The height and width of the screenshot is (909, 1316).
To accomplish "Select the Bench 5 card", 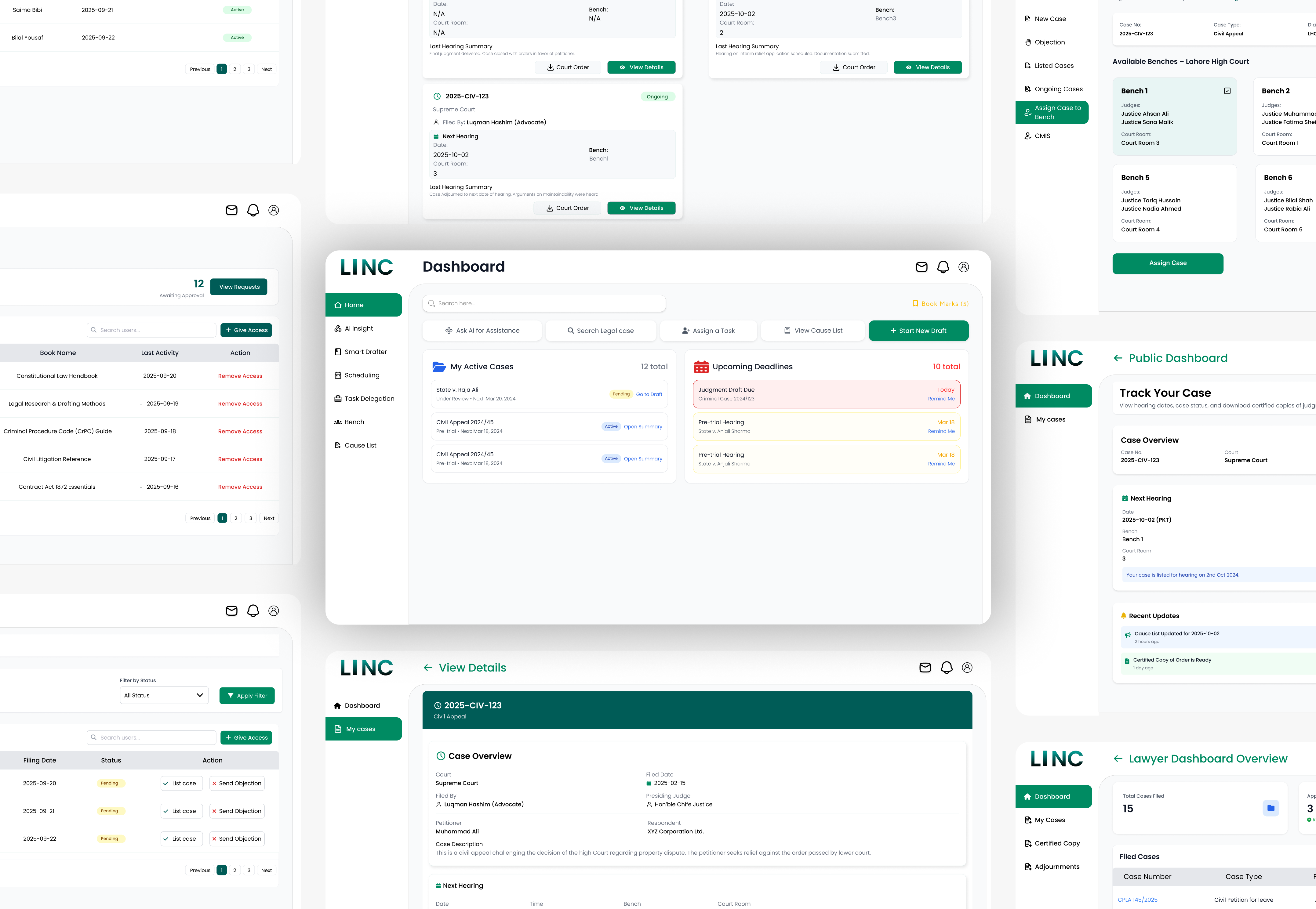I will (x=1174, y=203).
